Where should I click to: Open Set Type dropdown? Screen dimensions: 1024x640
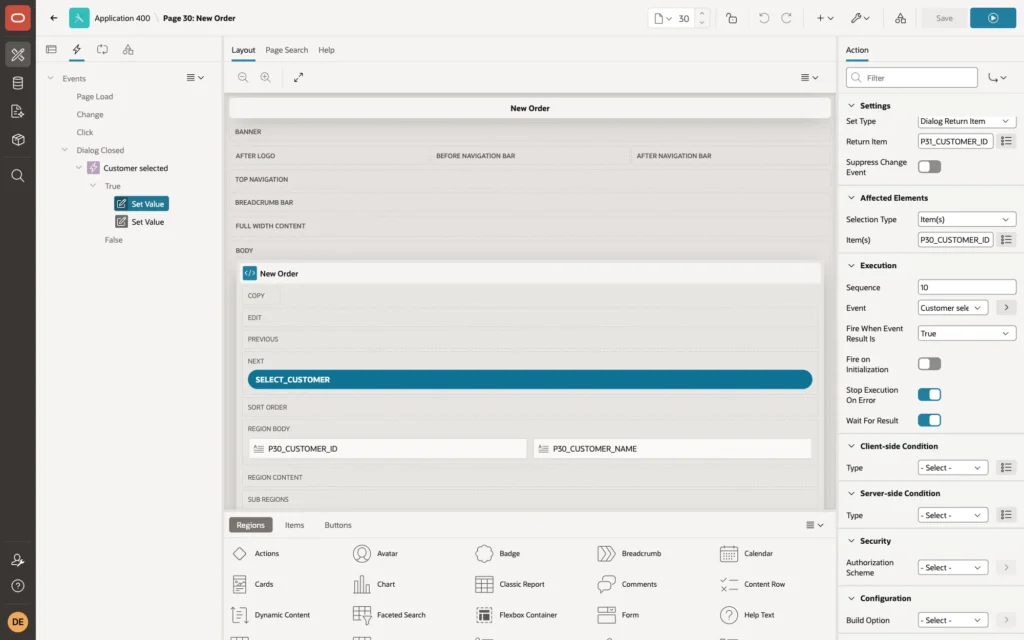(967, 121)
